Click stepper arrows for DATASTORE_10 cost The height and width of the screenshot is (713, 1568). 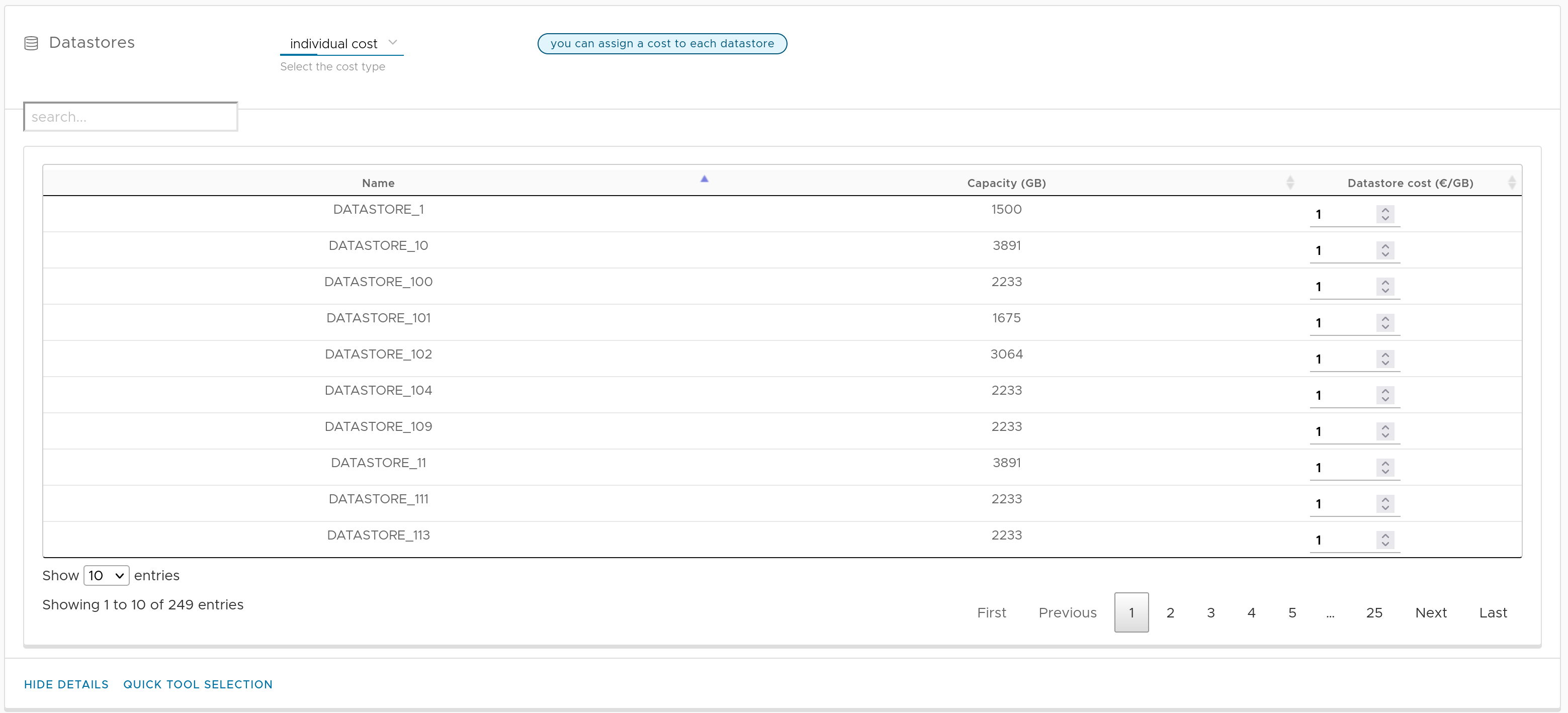coord(1385,250)
